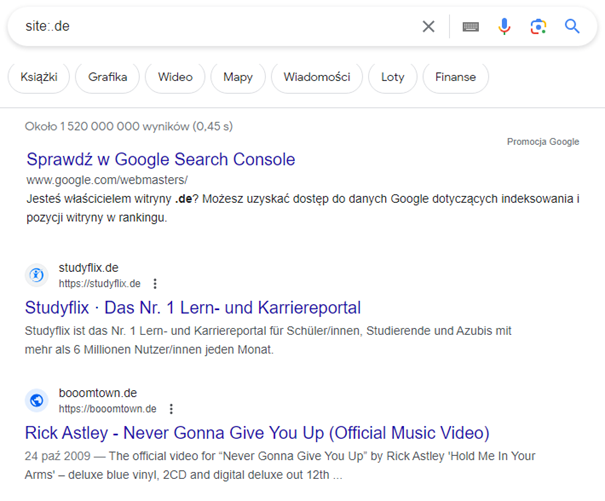Open search by image camera icon

pyautogui.click(x=538, y=27)
